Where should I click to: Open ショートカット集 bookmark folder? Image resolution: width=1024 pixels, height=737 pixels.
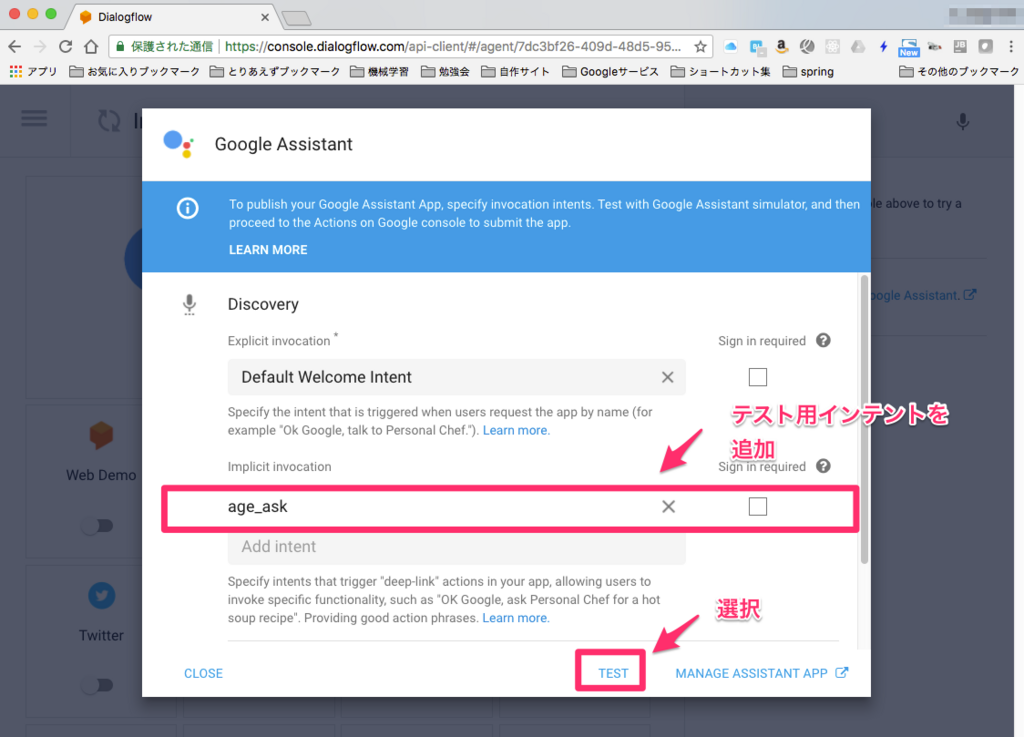tap(720, 71)
